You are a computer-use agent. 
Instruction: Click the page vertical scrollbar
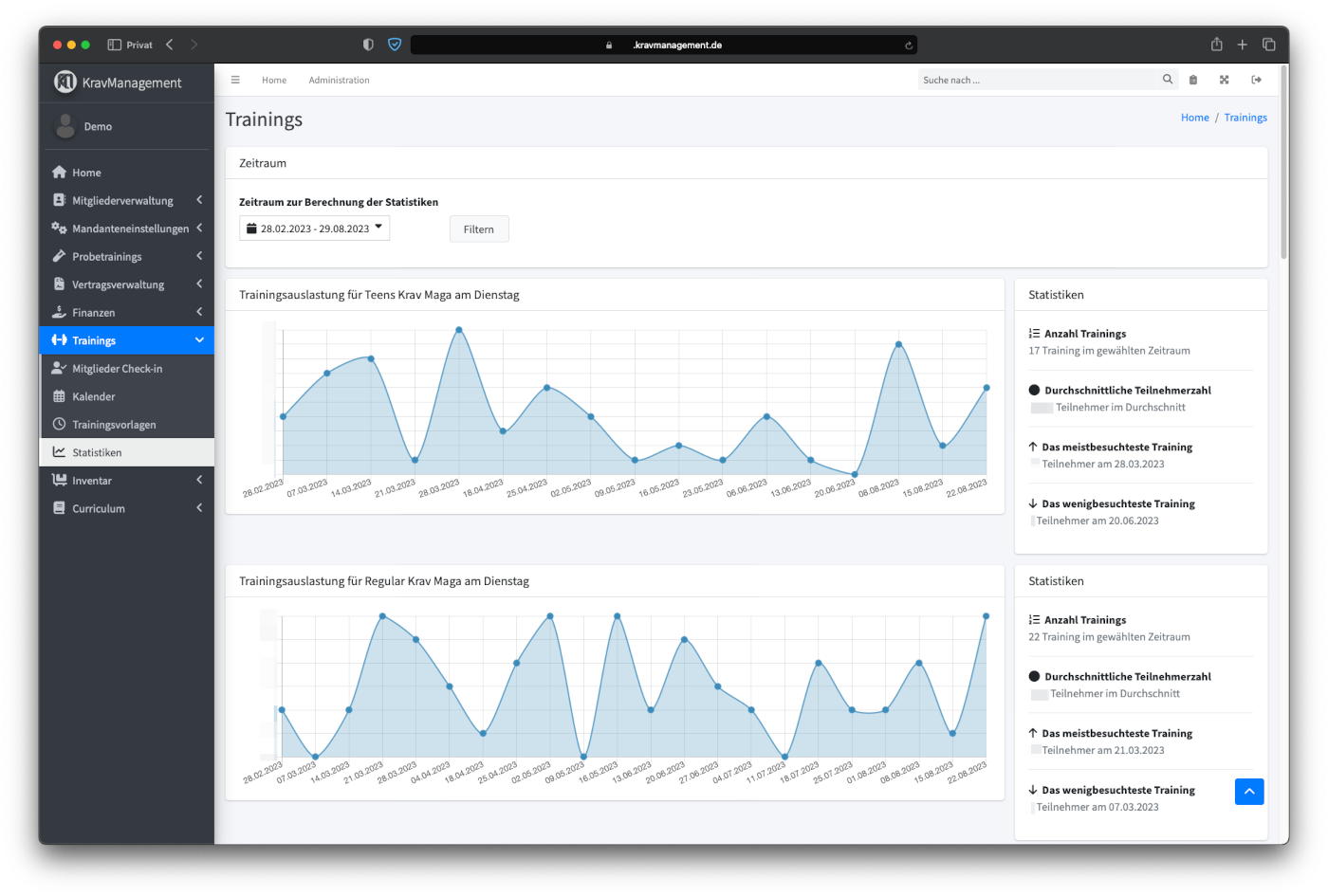pyautogui.click(x=1284, y=161)
